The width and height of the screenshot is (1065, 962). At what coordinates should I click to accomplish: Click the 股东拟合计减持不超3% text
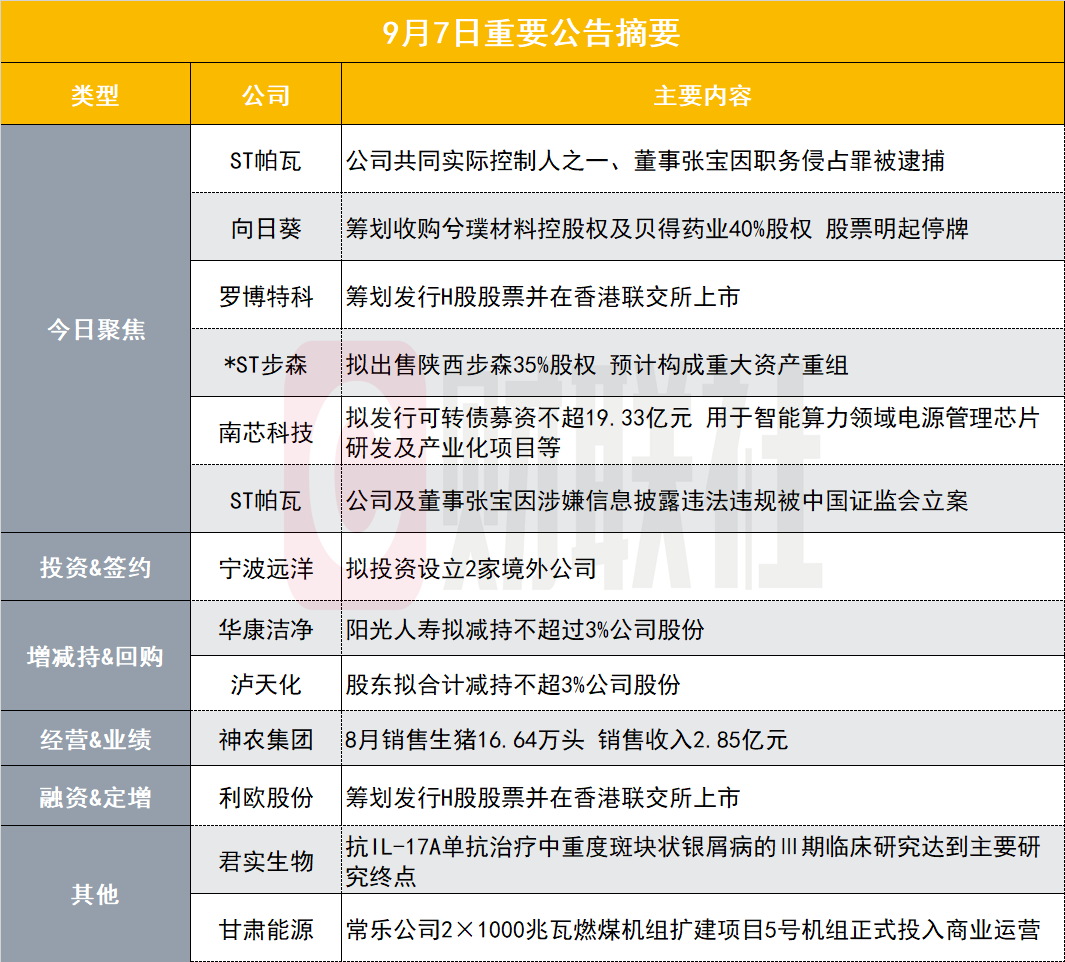(513, 684)
